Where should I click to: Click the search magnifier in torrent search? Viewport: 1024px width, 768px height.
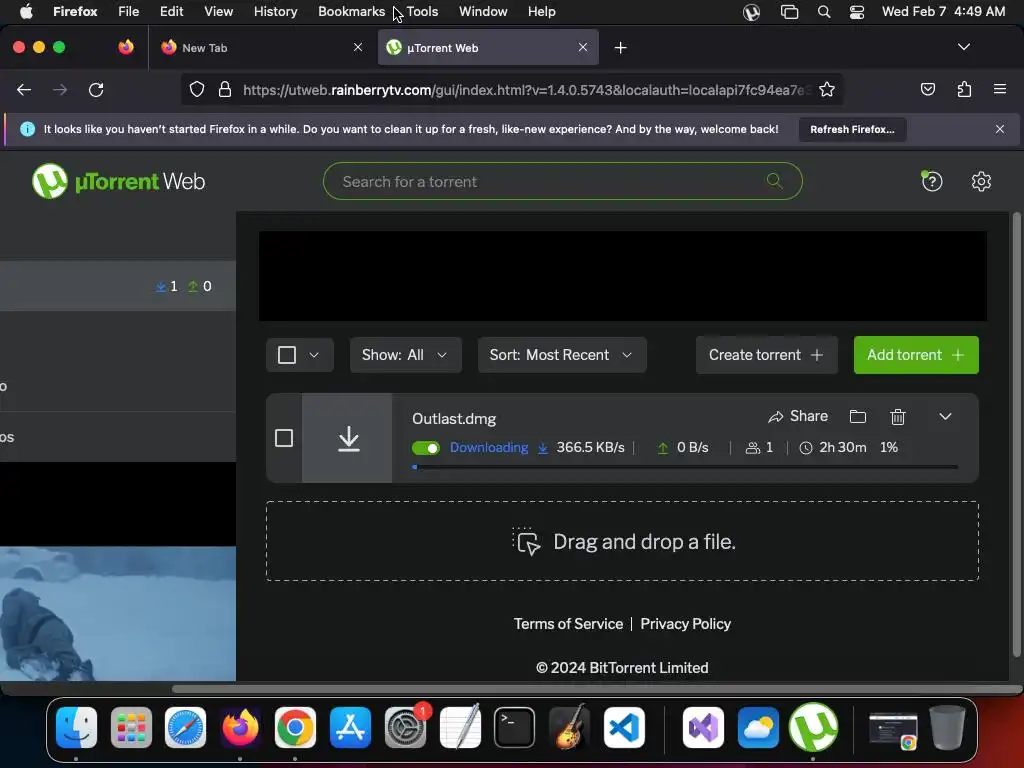point(774,181)
